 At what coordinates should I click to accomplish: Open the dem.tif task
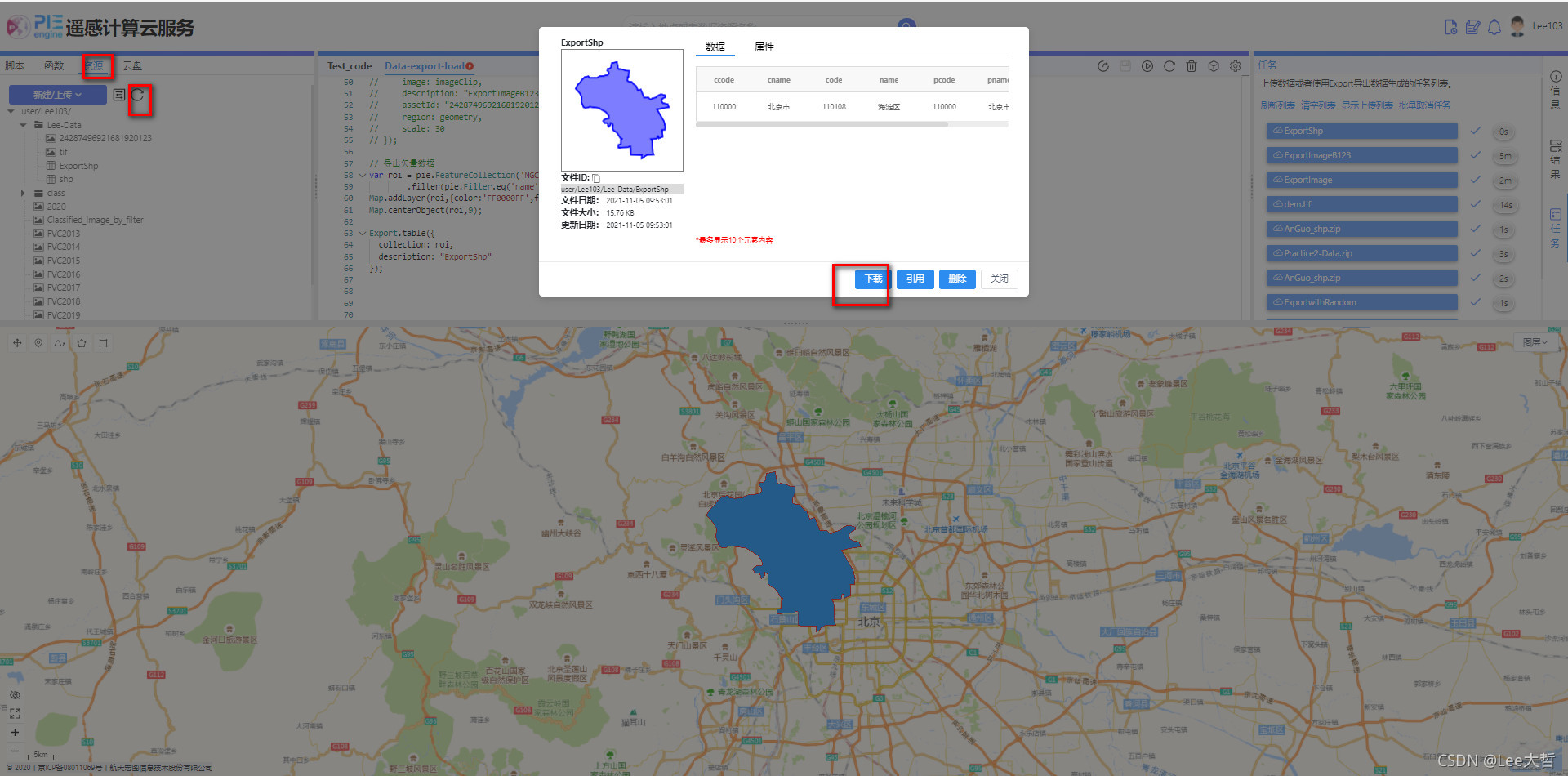[1362, 204]
